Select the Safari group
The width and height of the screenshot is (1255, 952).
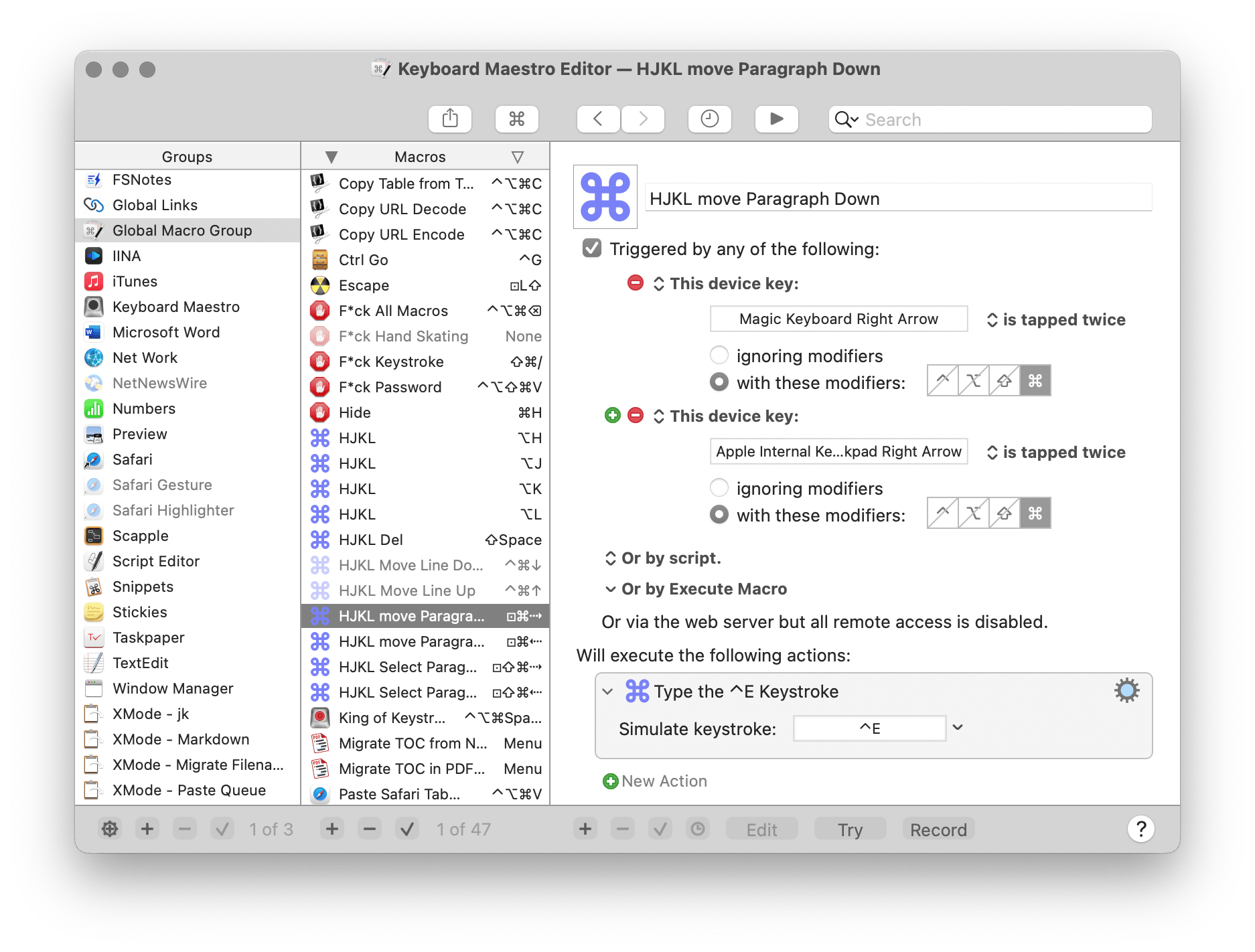(188, 459)
